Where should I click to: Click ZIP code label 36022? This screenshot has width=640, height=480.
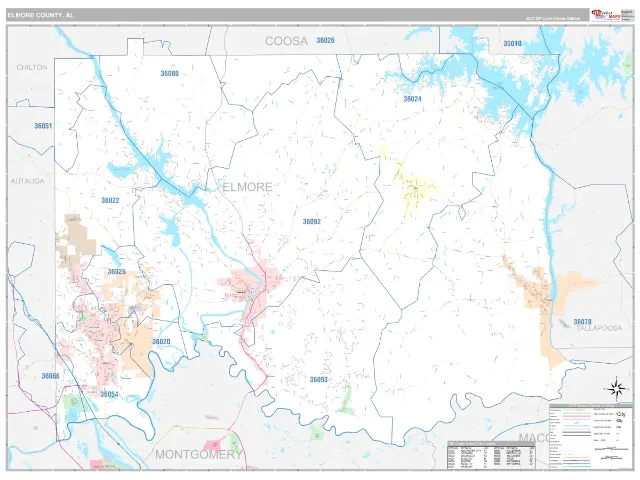[110, 200]
